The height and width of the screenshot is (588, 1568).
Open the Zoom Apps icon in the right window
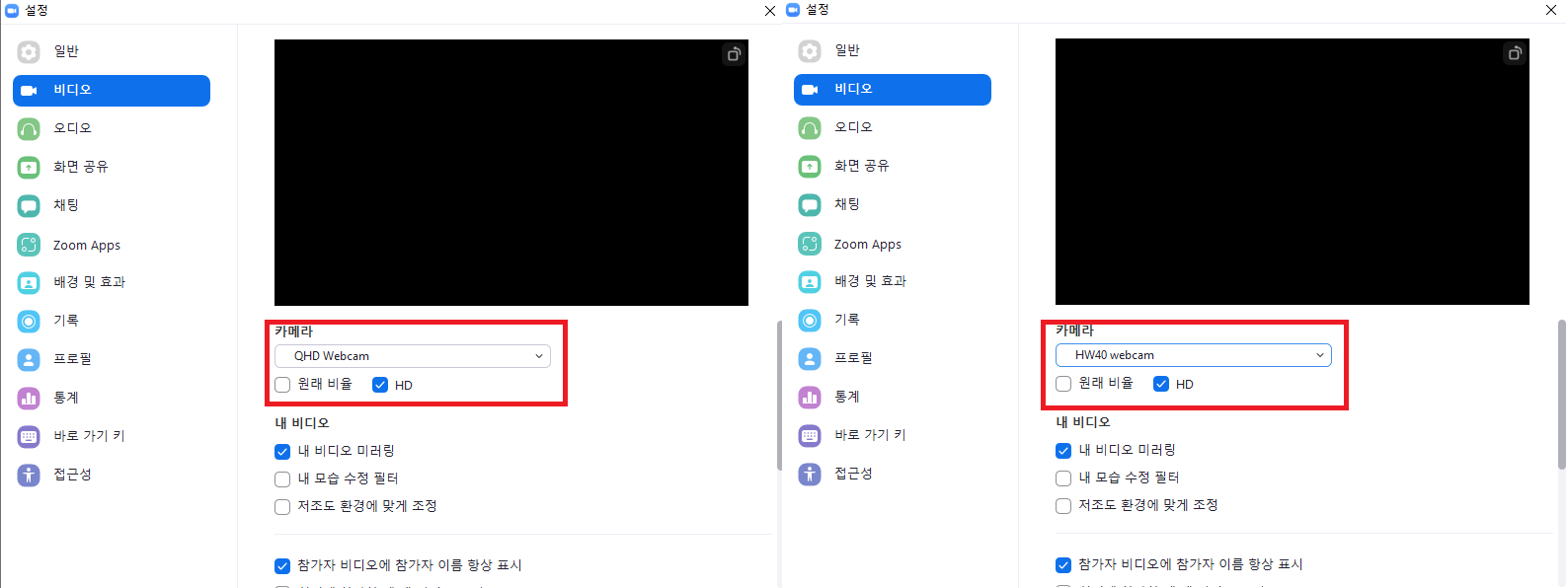click(810, 244)
